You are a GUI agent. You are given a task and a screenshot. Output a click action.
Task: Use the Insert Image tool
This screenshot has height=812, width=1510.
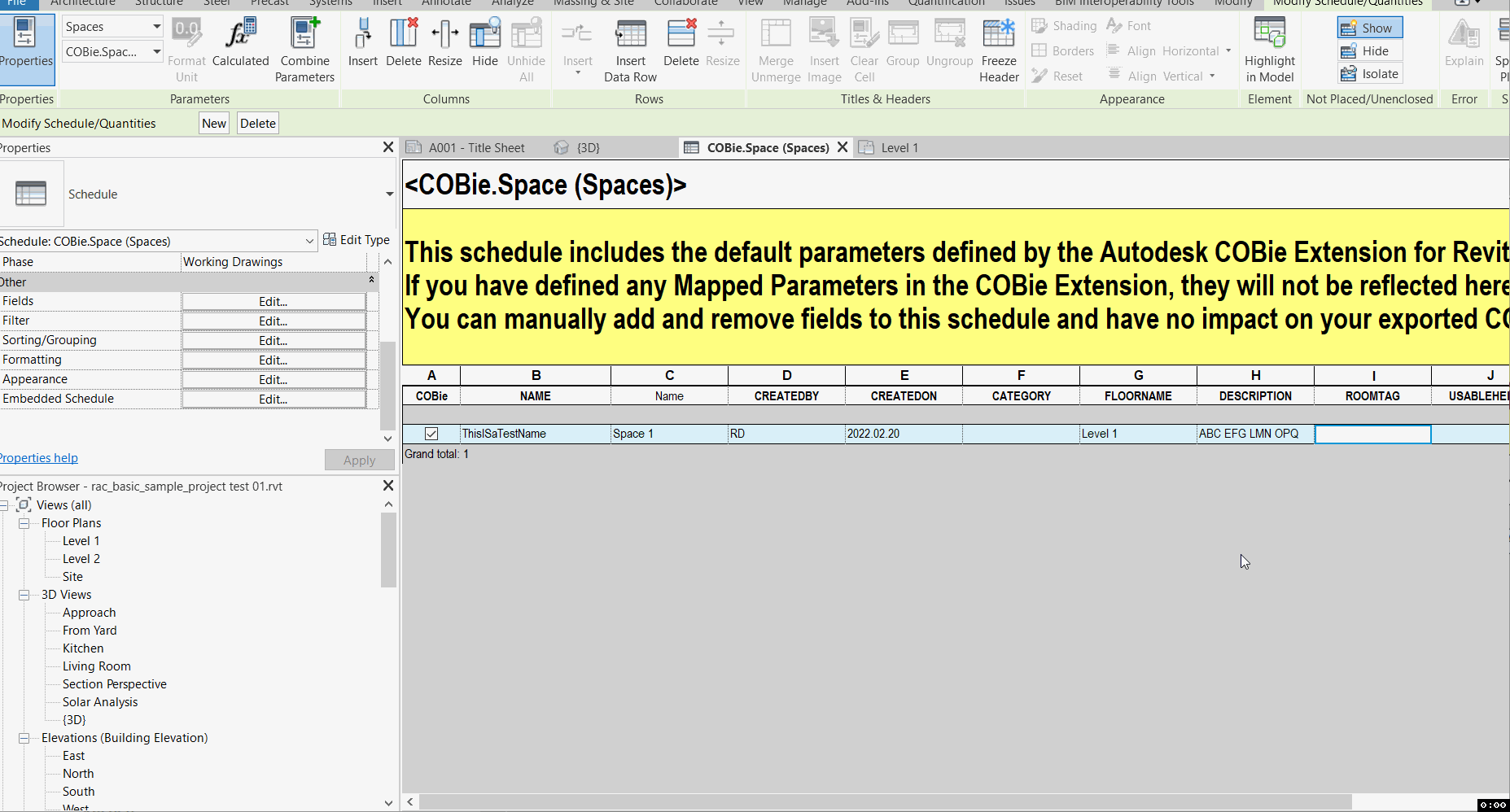tap(824, 49)
